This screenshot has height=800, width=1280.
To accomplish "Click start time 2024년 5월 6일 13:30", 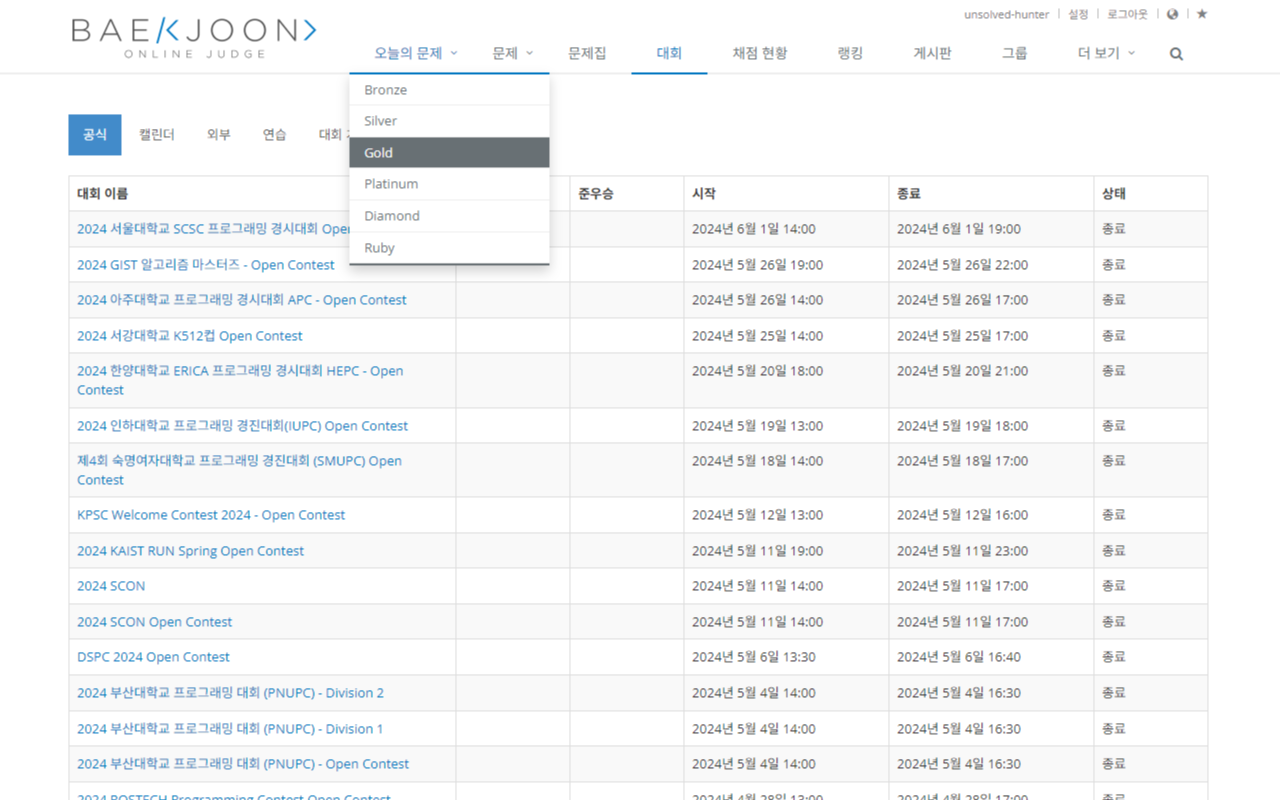I will click(x=754, y=657).
